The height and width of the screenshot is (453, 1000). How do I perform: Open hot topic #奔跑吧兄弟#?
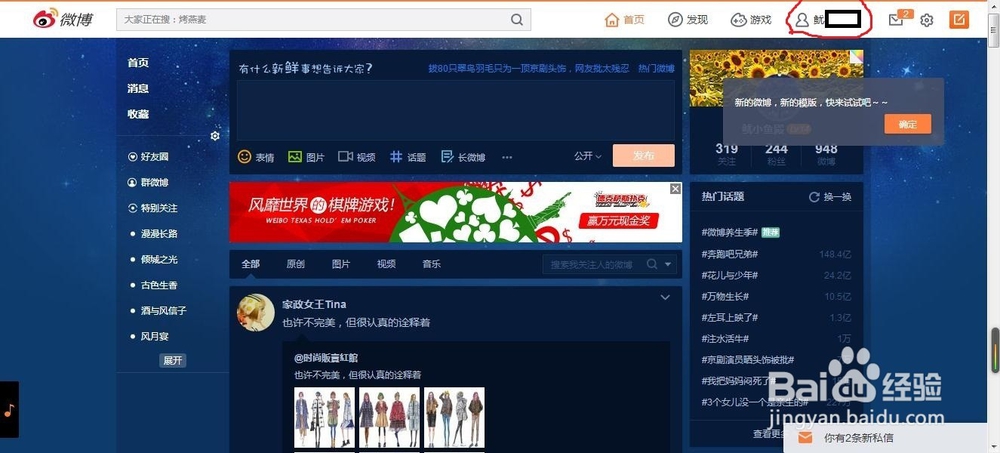(730, 254)
